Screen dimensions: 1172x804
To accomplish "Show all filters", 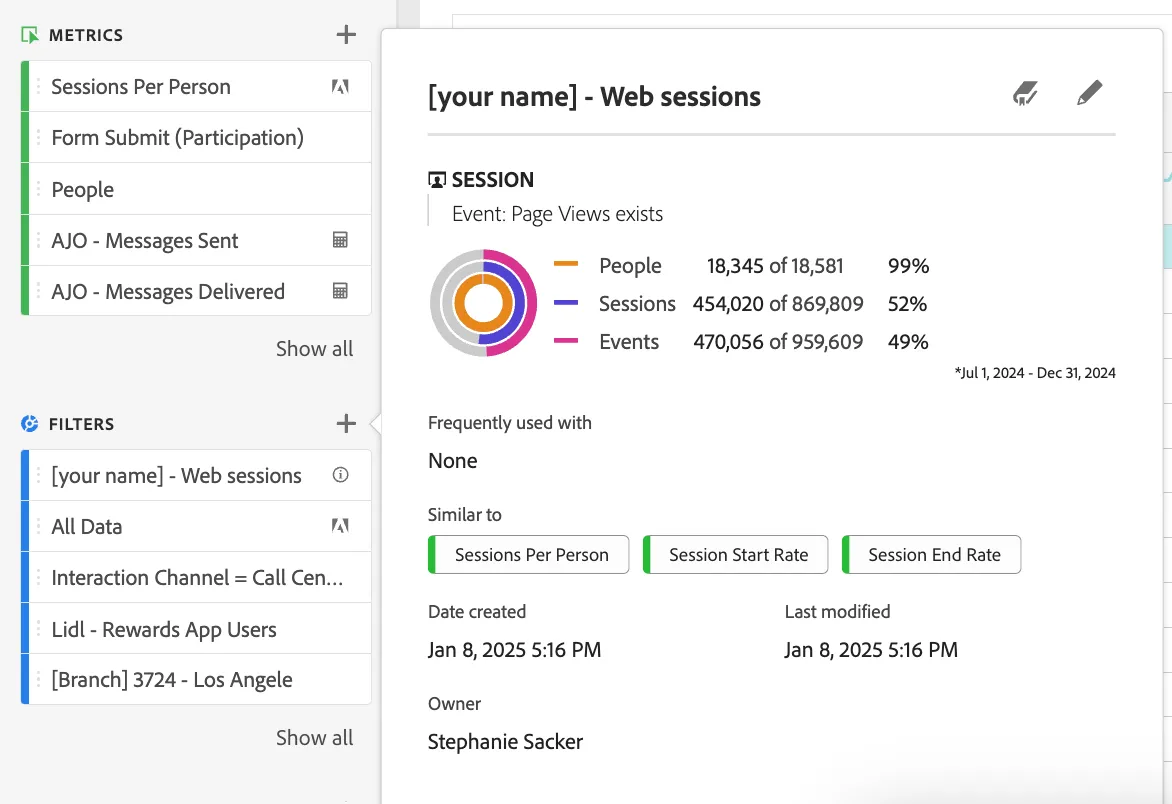I will 315,738.
